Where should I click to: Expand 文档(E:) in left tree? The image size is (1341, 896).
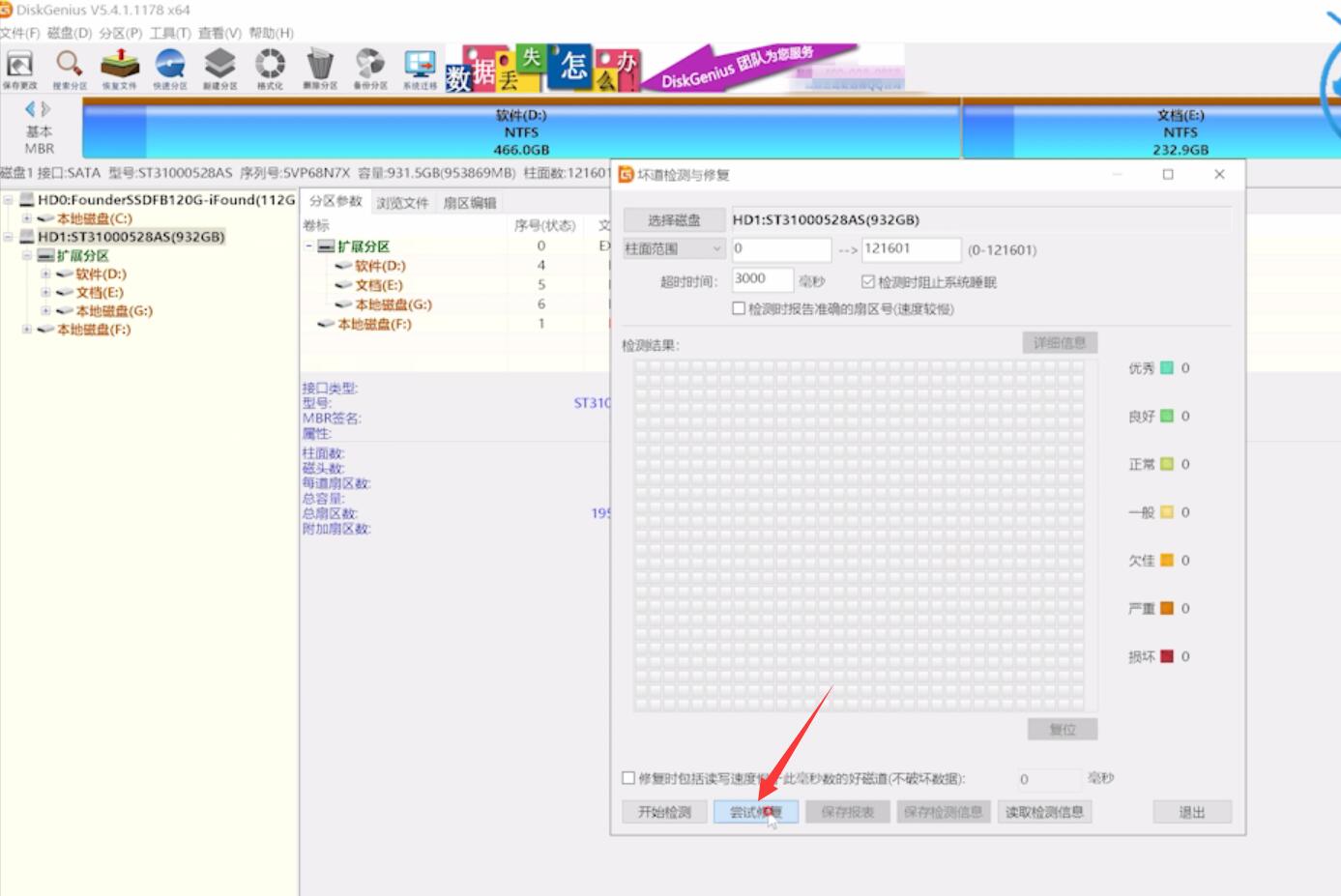tap(45, 293)
